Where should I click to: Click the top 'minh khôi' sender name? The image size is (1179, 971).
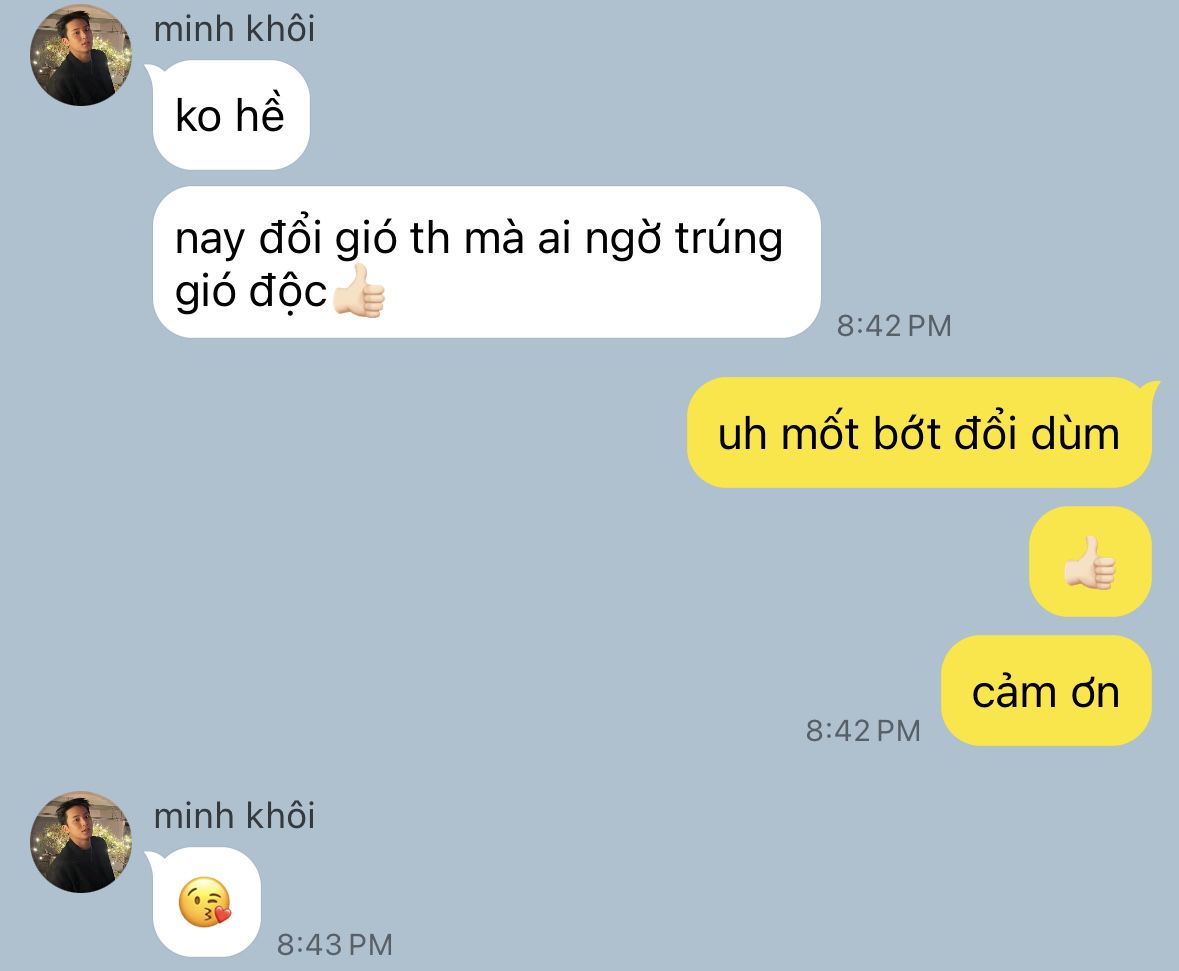pos(234,29)
